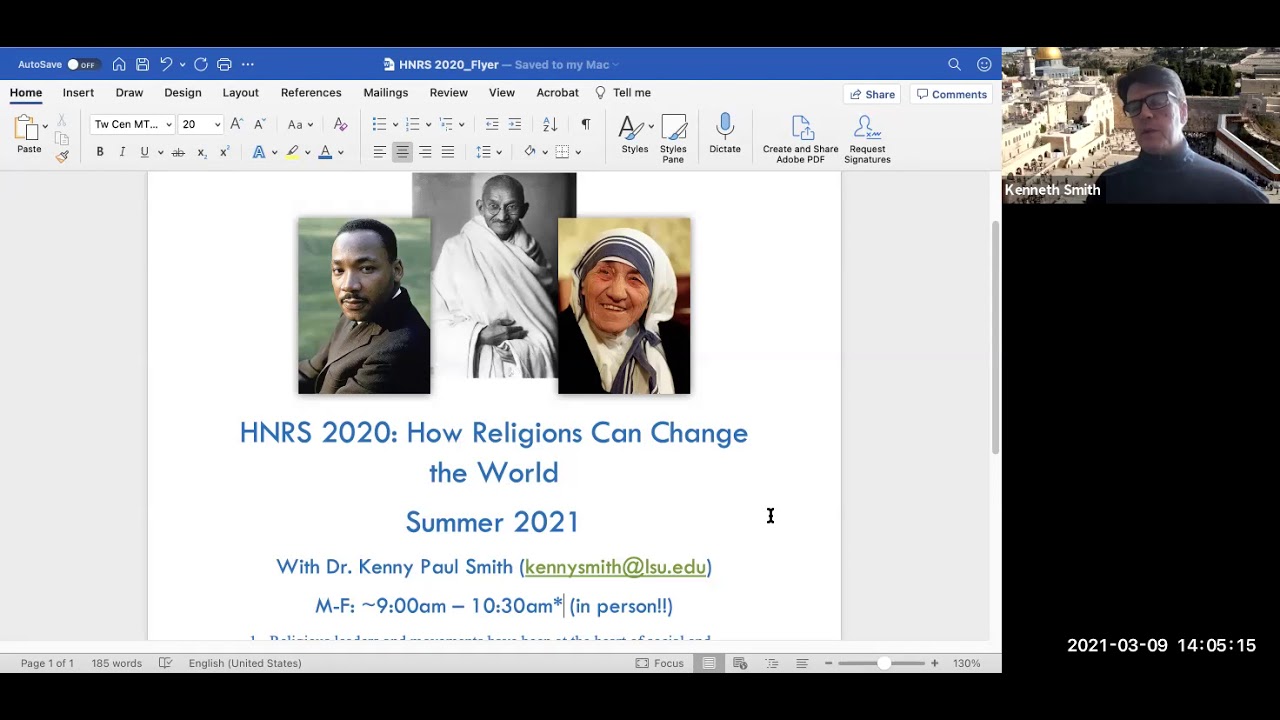Toggle the AutoSave switch
Screen dimensions: 1280x720
(81, 64)
